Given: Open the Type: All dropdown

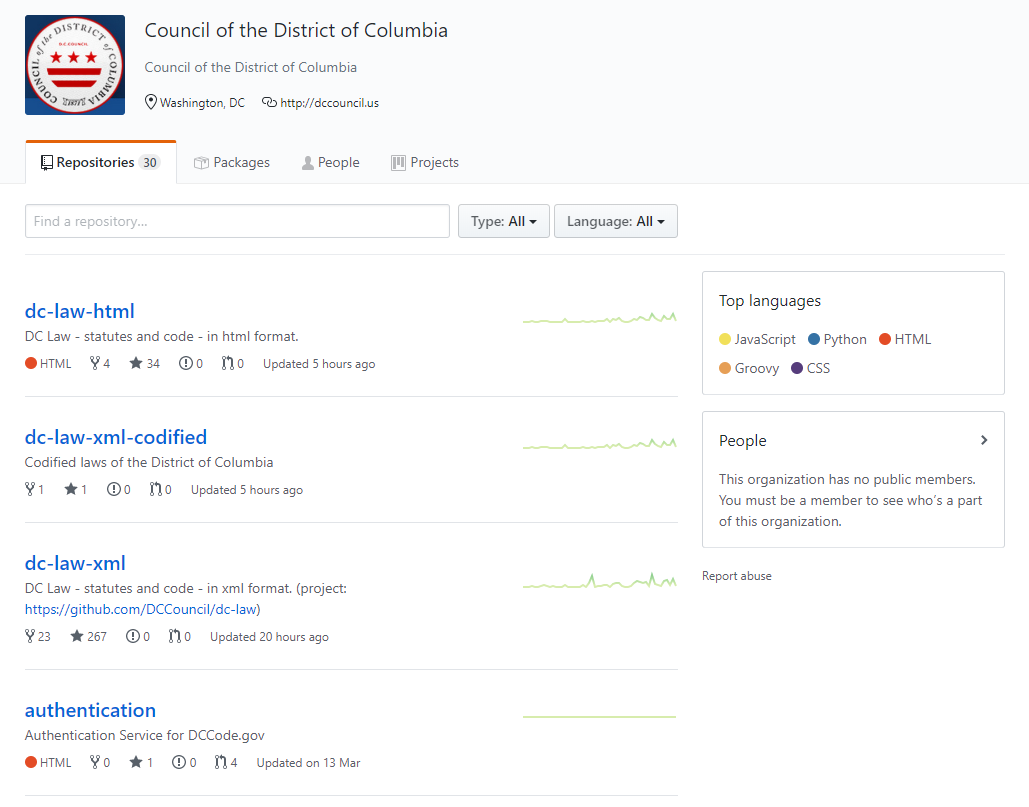Looking at the screenshot, I should click(504, 221).
